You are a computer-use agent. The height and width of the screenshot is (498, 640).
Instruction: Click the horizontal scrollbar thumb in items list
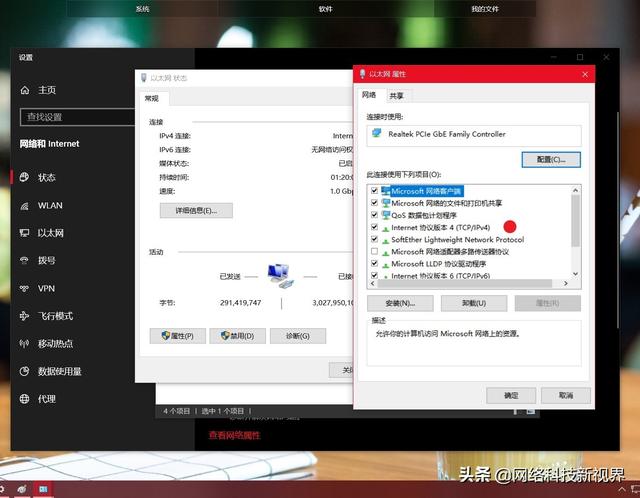(465, 283)
